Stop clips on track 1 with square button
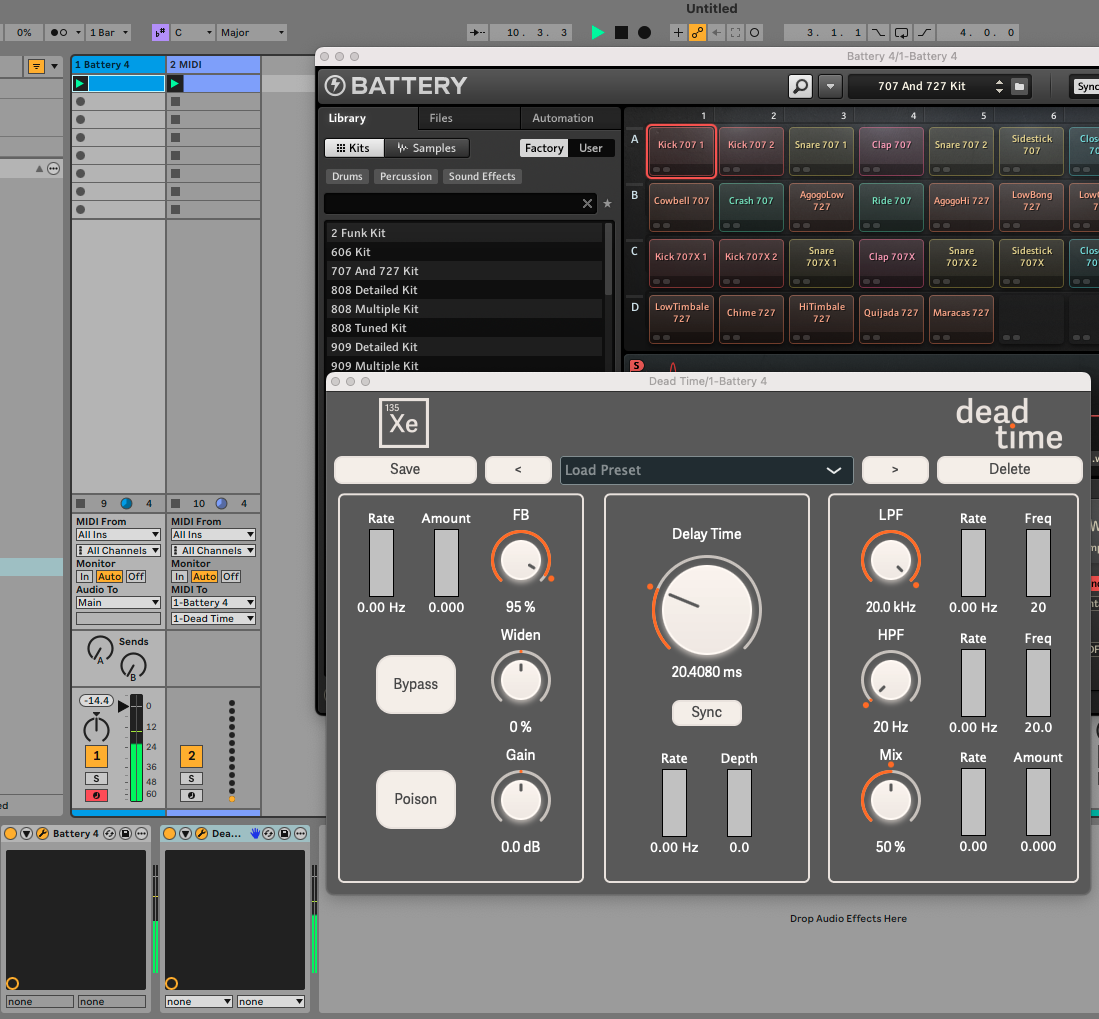This screenshot has height=1019, width=1099. click(x=81, y=503)
